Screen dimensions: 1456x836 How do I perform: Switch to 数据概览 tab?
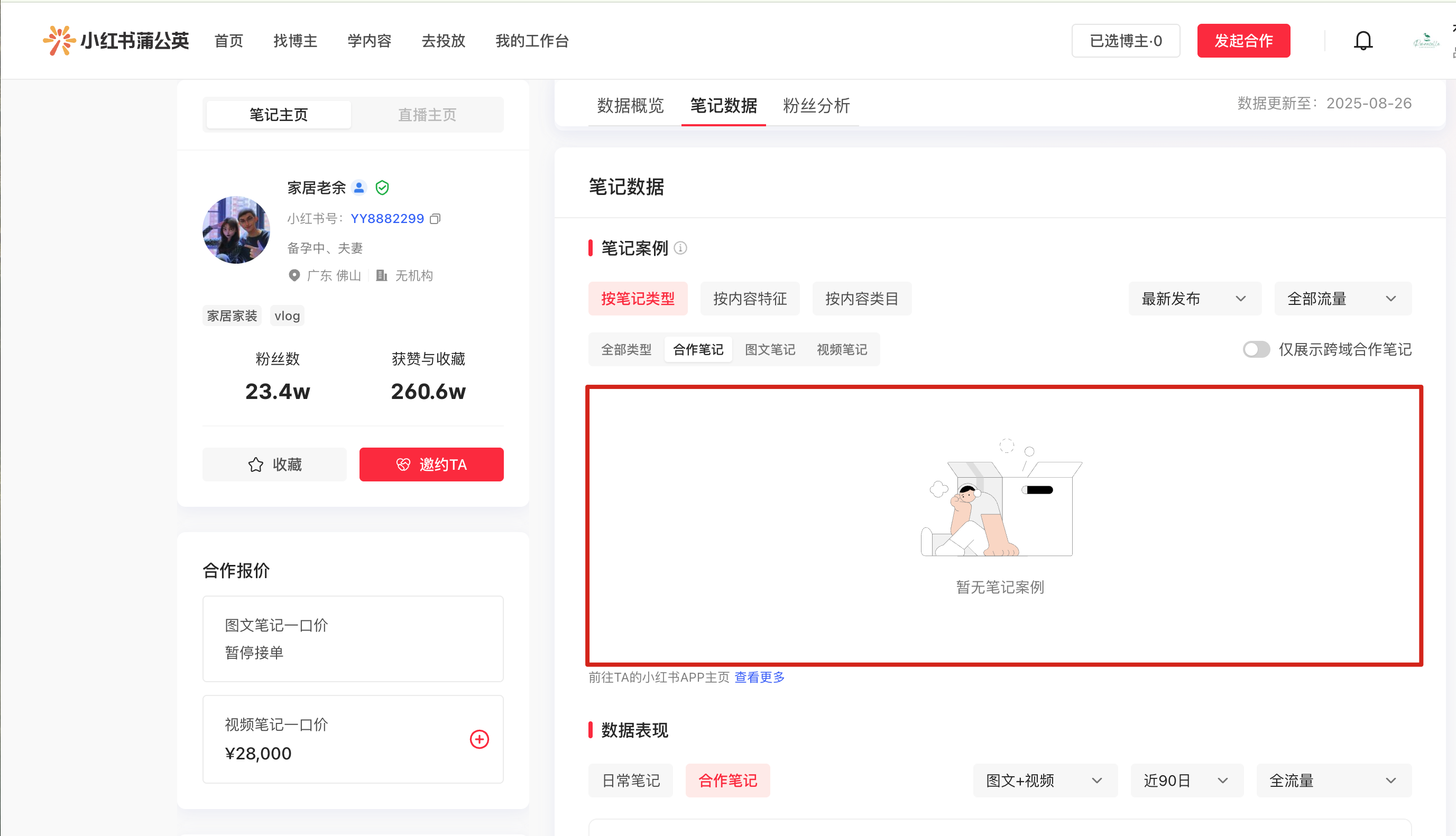coord(630,106)
